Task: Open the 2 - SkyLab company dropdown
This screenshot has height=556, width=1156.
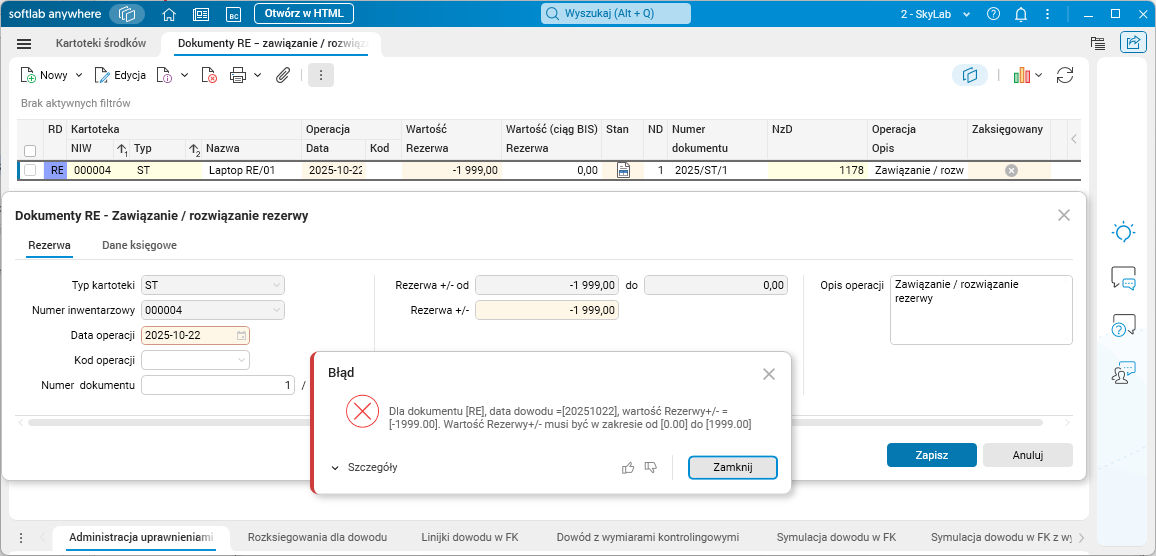Action: tap(935, 13)
